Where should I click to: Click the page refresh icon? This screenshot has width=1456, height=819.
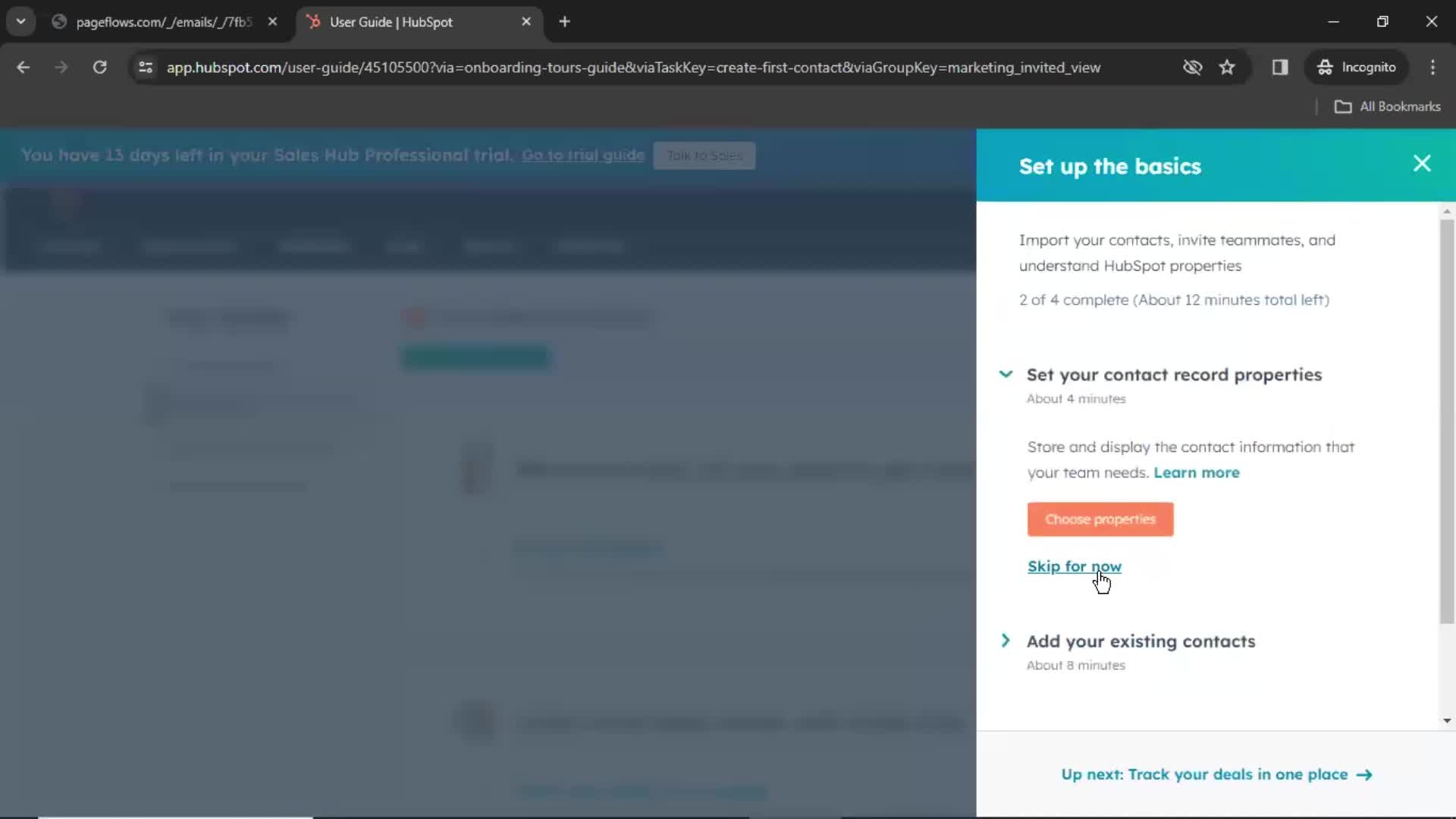point(99,67)
